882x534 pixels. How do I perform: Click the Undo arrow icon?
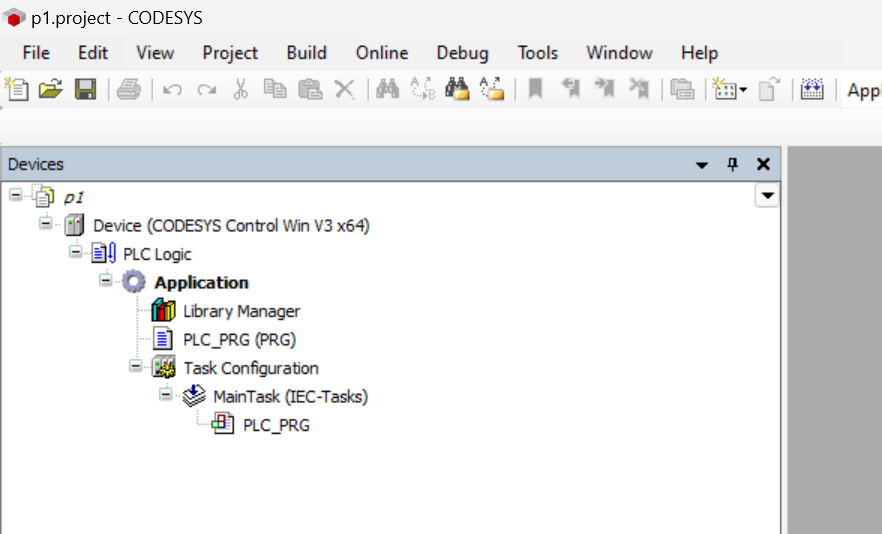[x=172, y=89]
